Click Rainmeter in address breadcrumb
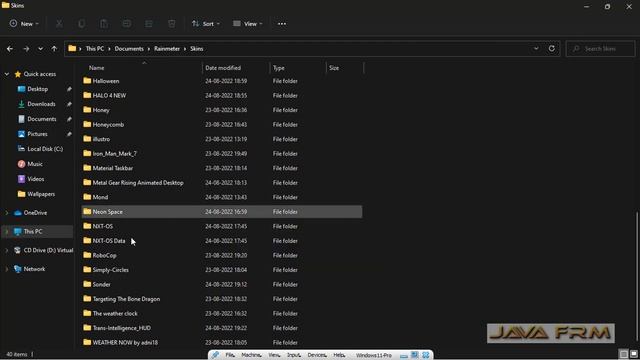Screen dimensions: 640x360 click(167, 49)
